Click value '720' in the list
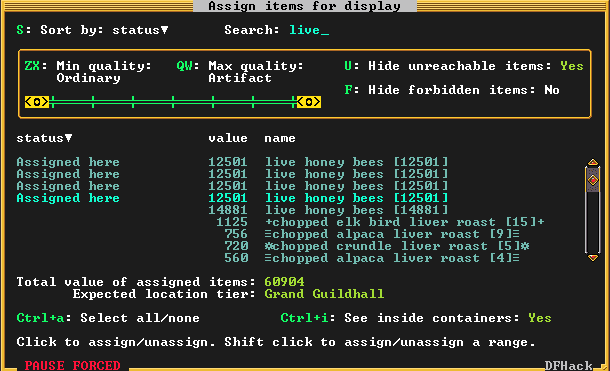Screen dimensions: 610x371 [x=236, y=246]
